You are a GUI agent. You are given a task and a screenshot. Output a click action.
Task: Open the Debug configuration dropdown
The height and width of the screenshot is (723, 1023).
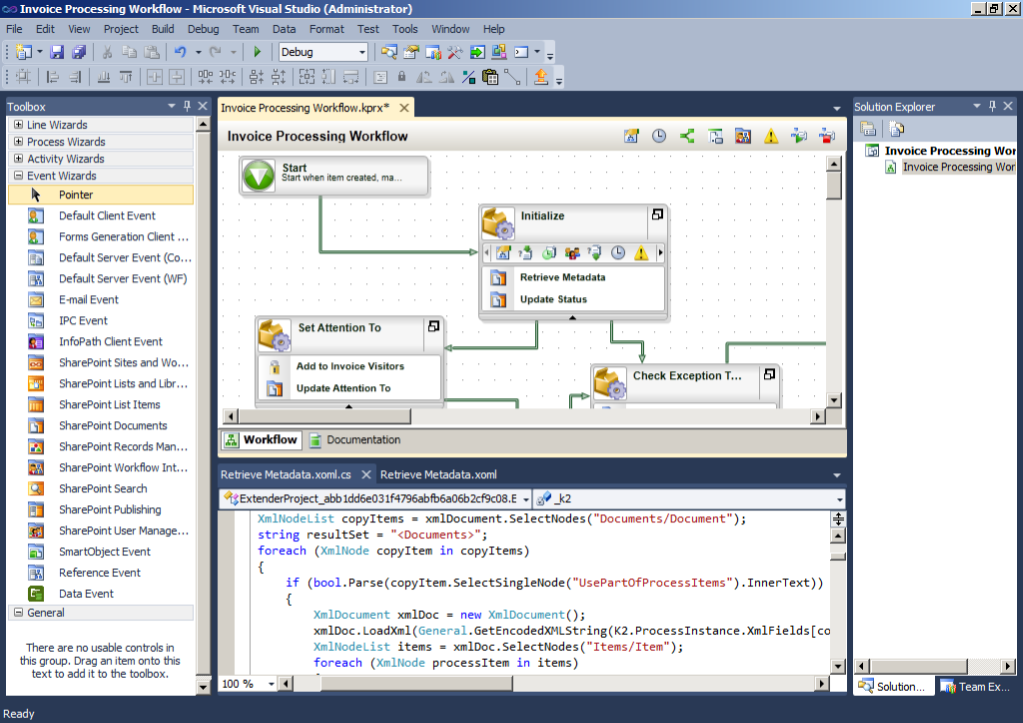click(x=362, y=52)
